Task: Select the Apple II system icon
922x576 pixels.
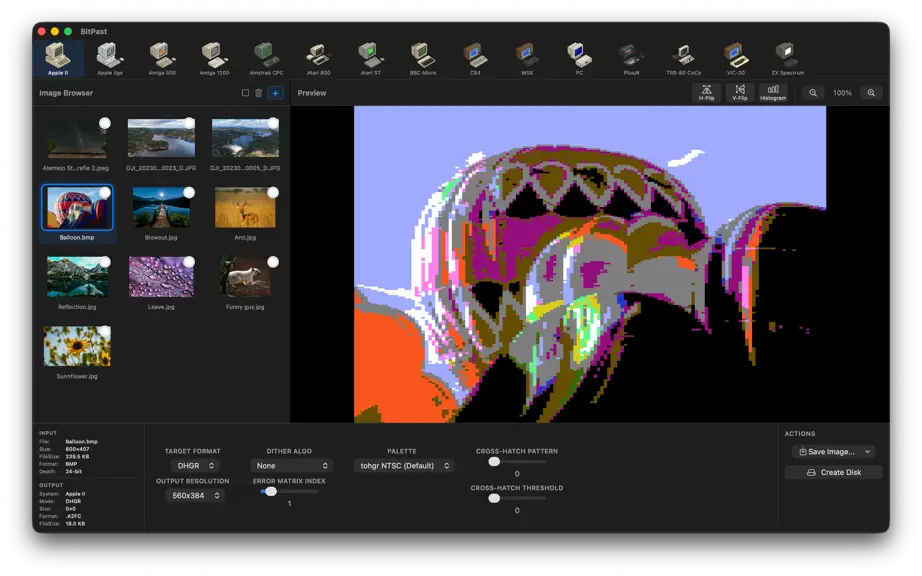Action: tap(58, 59)
